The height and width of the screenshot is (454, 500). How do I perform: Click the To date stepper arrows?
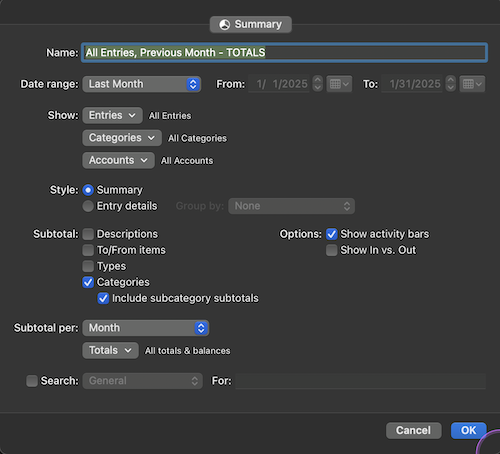coord(451,84)
